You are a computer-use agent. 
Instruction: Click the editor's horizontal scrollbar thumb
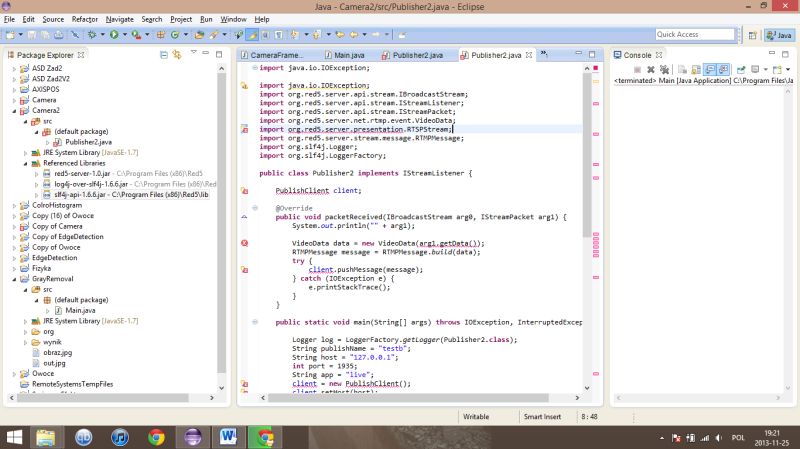click(408, 397)
